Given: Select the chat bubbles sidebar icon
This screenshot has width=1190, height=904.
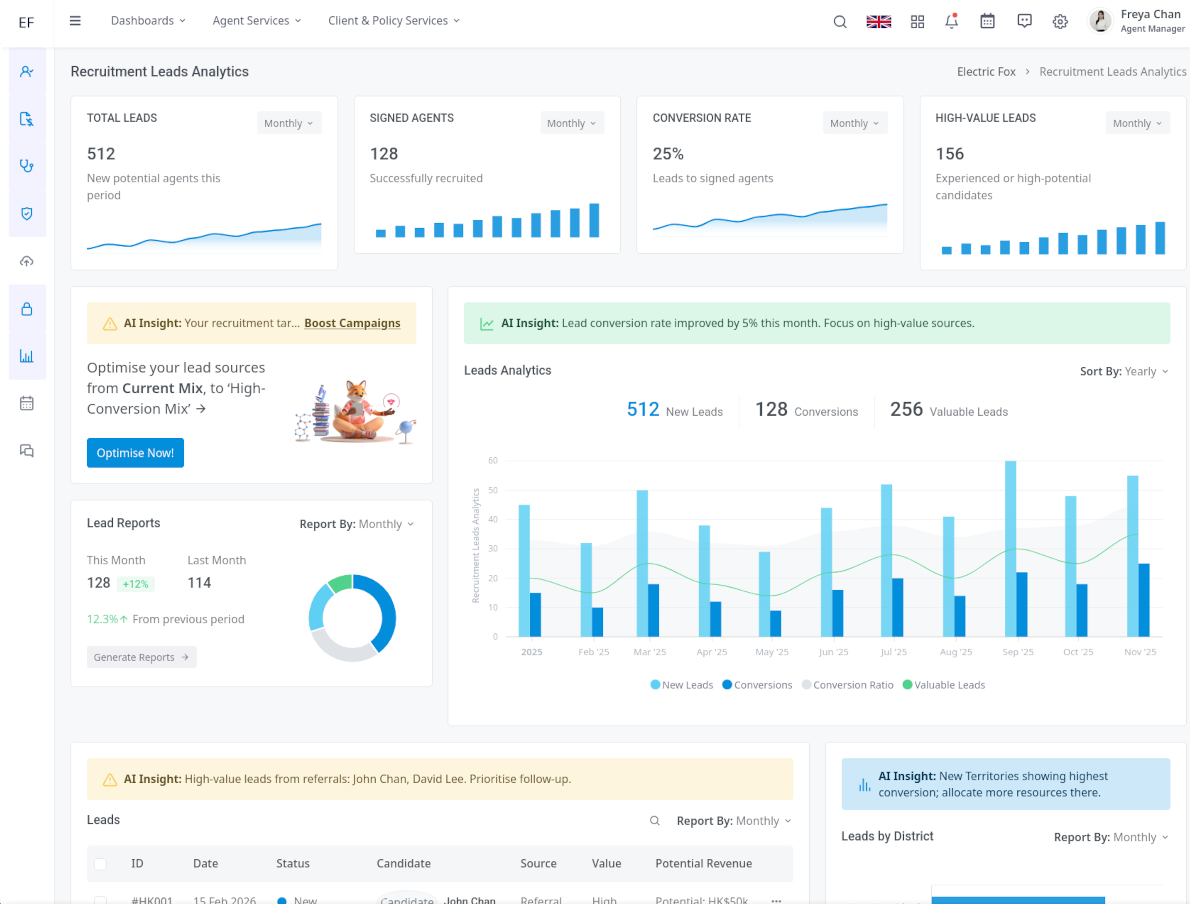Looking at the screenshot, I should coord(27,451).
